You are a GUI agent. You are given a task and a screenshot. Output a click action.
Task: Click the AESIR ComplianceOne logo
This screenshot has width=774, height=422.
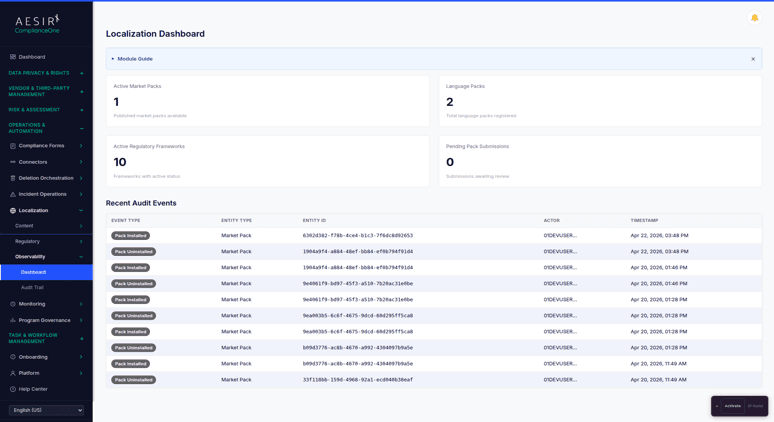coord(37,24)
